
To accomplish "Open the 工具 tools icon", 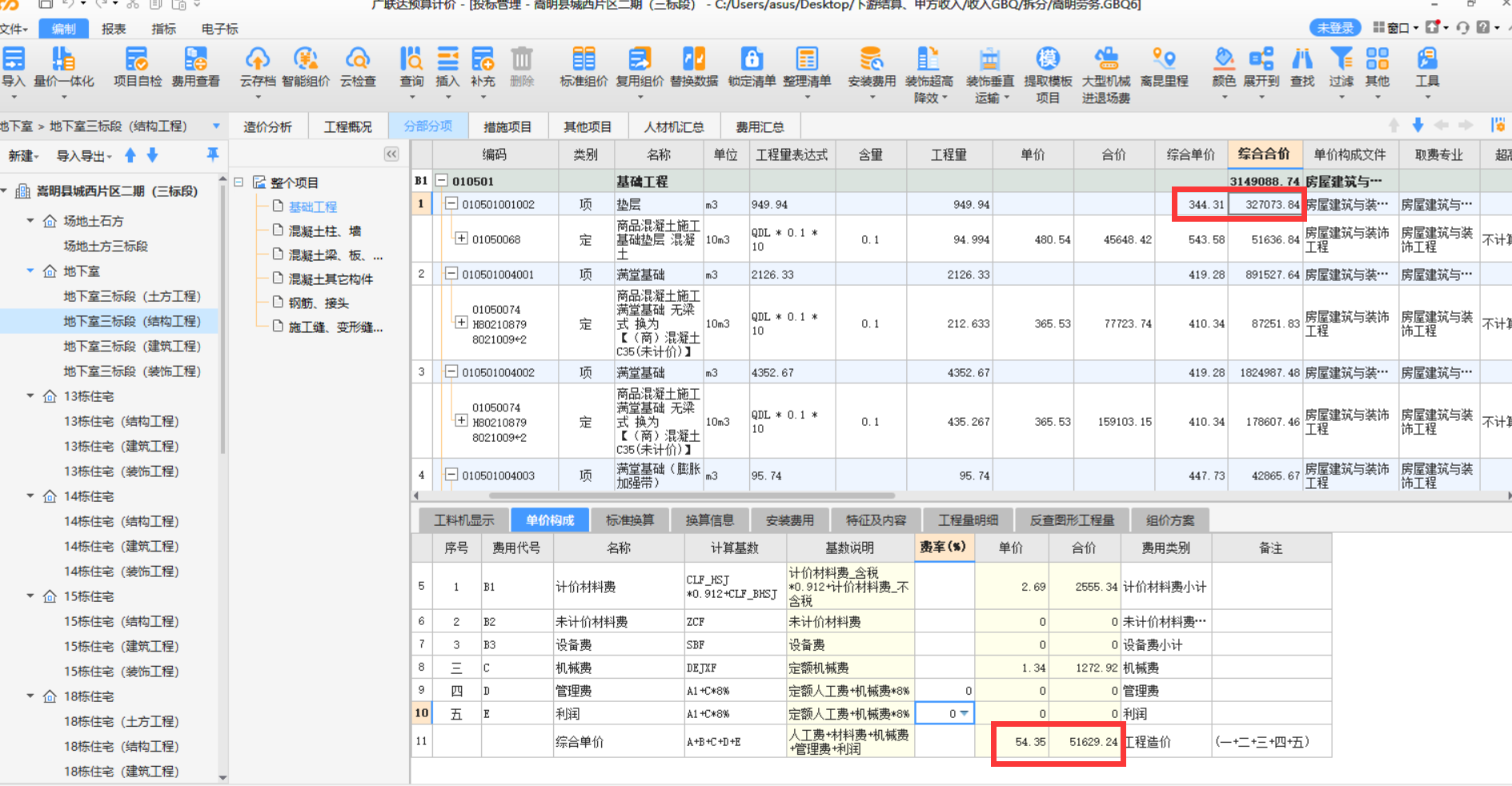I will (1427, 58).
